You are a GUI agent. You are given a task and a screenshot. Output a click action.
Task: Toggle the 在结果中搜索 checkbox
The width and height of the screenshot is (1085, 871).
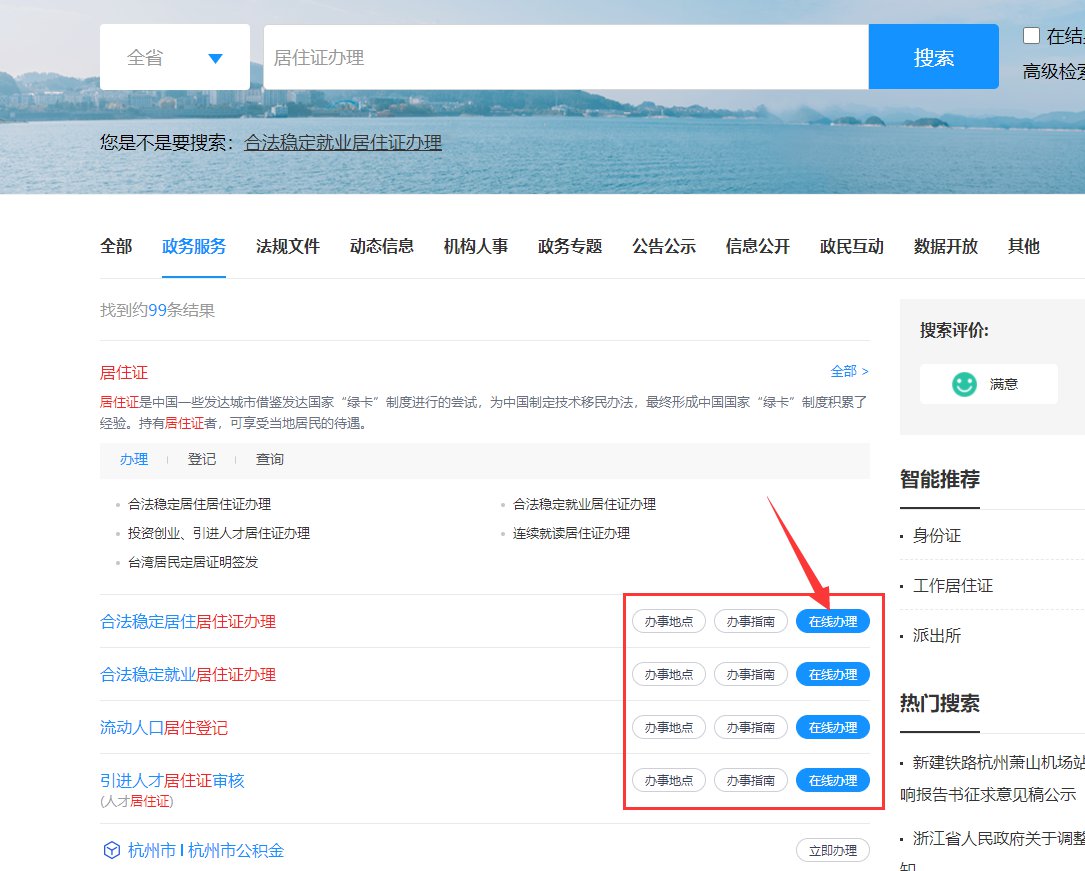(x=1031, y=36)
